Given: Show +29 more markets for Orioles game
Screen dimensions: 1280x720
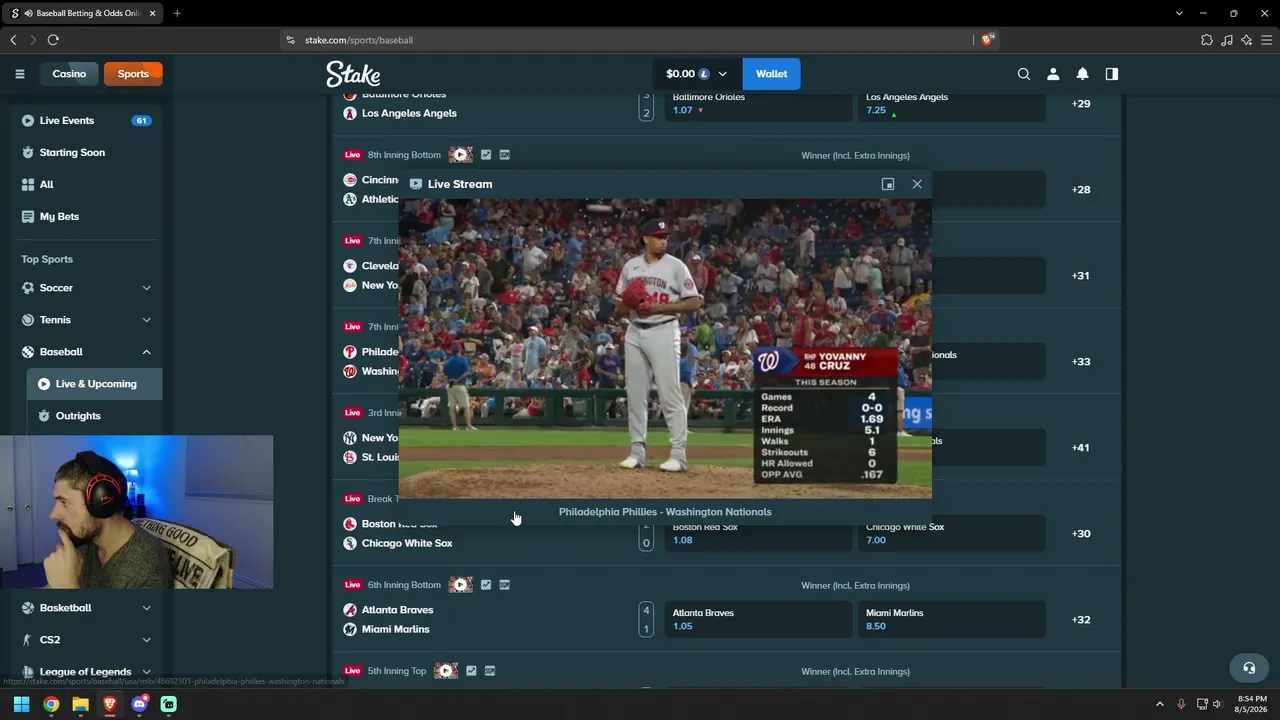Looking at the screenshot, I should pyautogui.click(x=1081, y=104).
